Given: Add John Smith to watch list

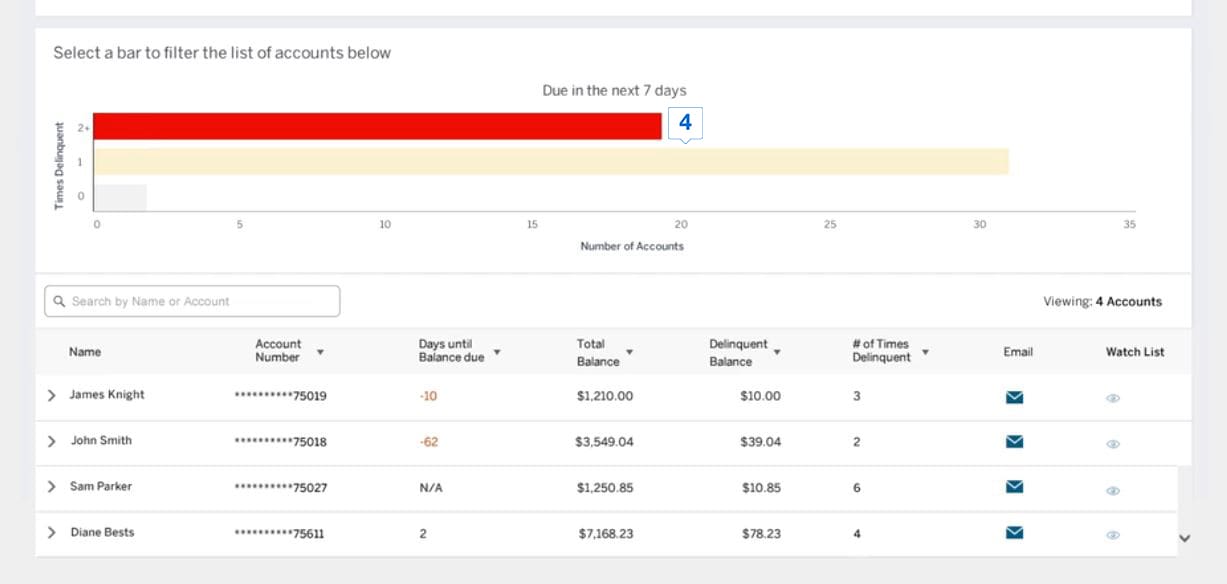Looking at the screenshot, I should pos(1113,444).
